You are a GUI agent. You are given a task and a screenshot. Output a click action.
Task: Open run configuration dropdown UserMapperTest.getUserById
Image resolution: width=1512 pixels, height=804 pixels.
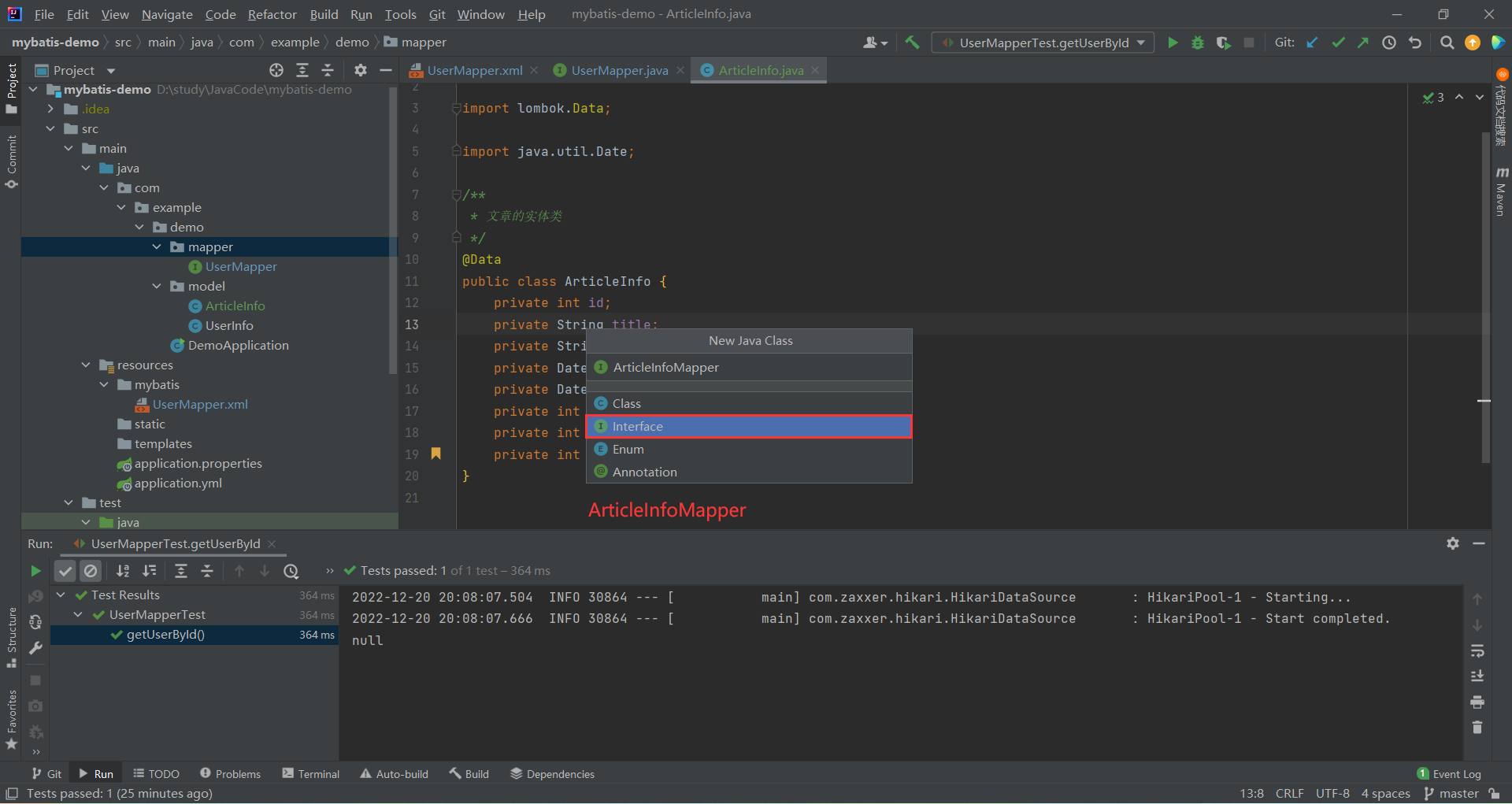click(1043, 43)
